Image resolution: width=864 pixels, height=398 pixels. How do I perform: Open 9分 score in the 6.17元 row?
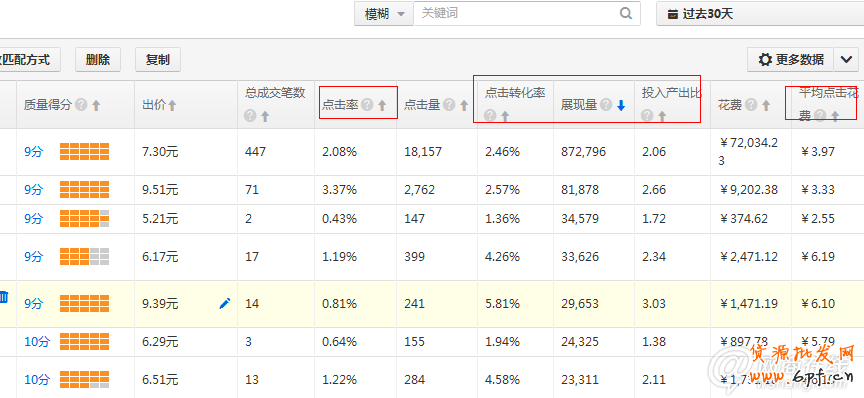point(33,256)
